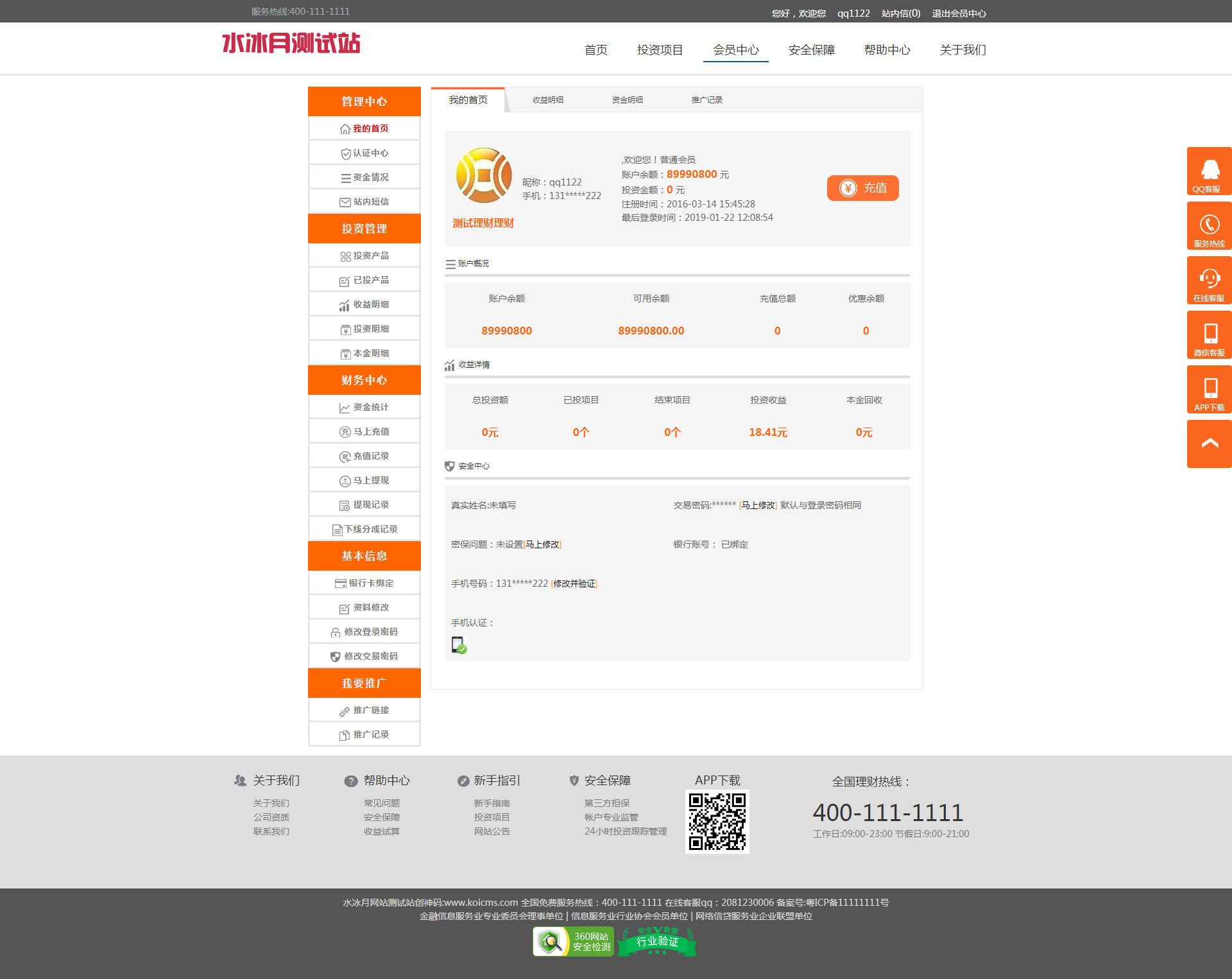
Task: Click footer link 公司资质
Action: pyautogui.click(x=271, y=817)
